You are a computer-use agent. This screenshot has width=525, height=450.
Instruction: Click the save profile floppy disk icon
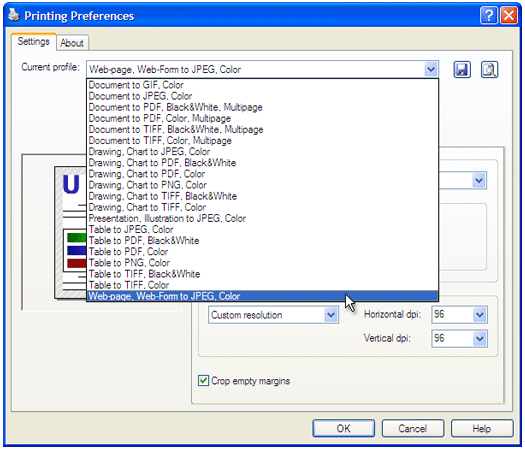462,70
